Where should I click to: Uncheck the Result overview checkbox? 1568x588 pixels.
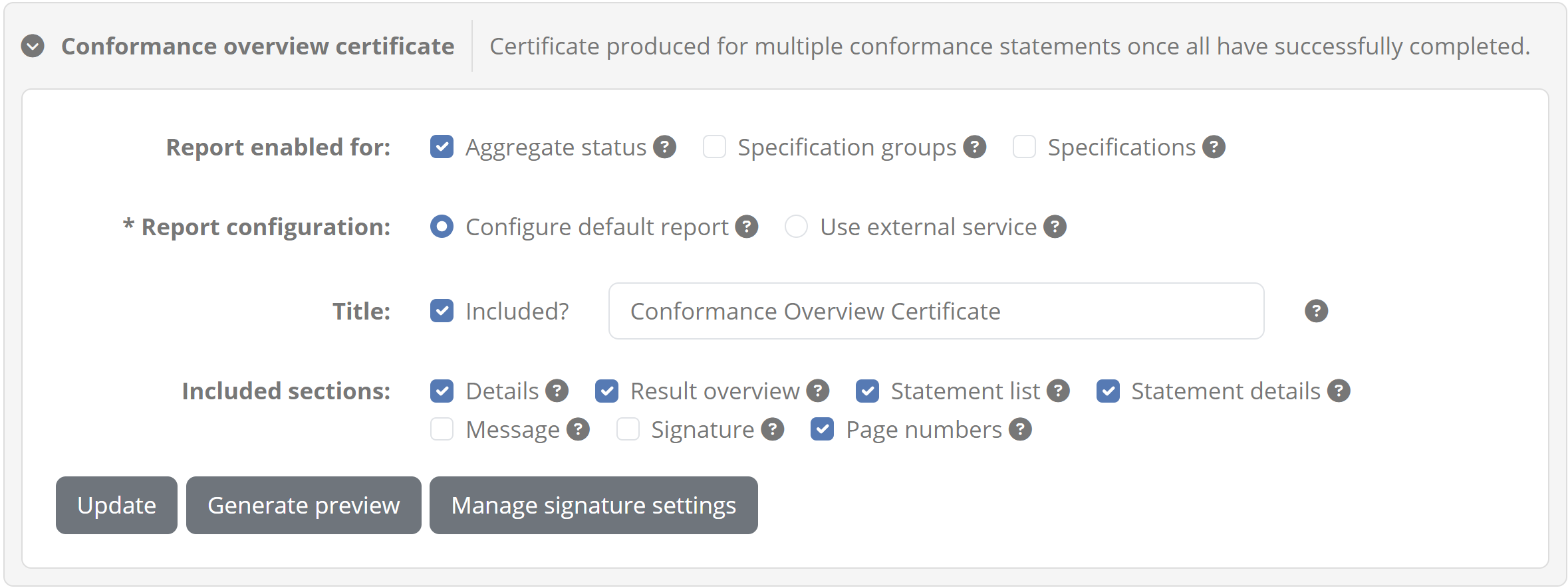[607, 391]
